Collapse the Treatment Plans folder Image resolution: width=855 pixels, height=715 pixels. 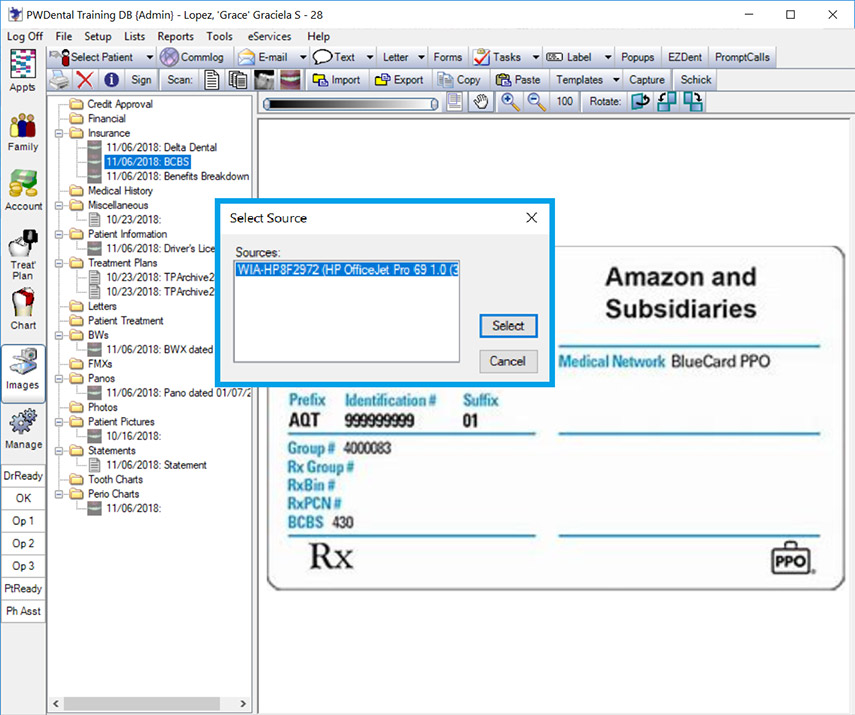[x=59, y=263]
